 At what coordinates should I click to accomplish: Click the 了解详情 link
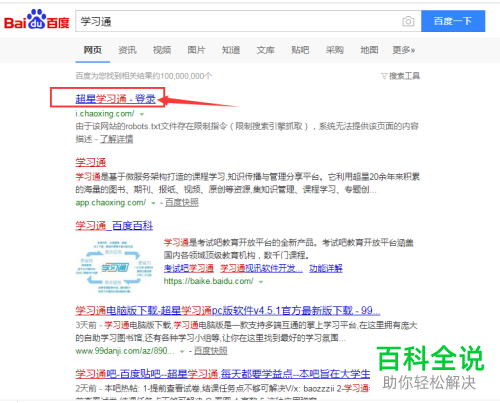(116, 139)
